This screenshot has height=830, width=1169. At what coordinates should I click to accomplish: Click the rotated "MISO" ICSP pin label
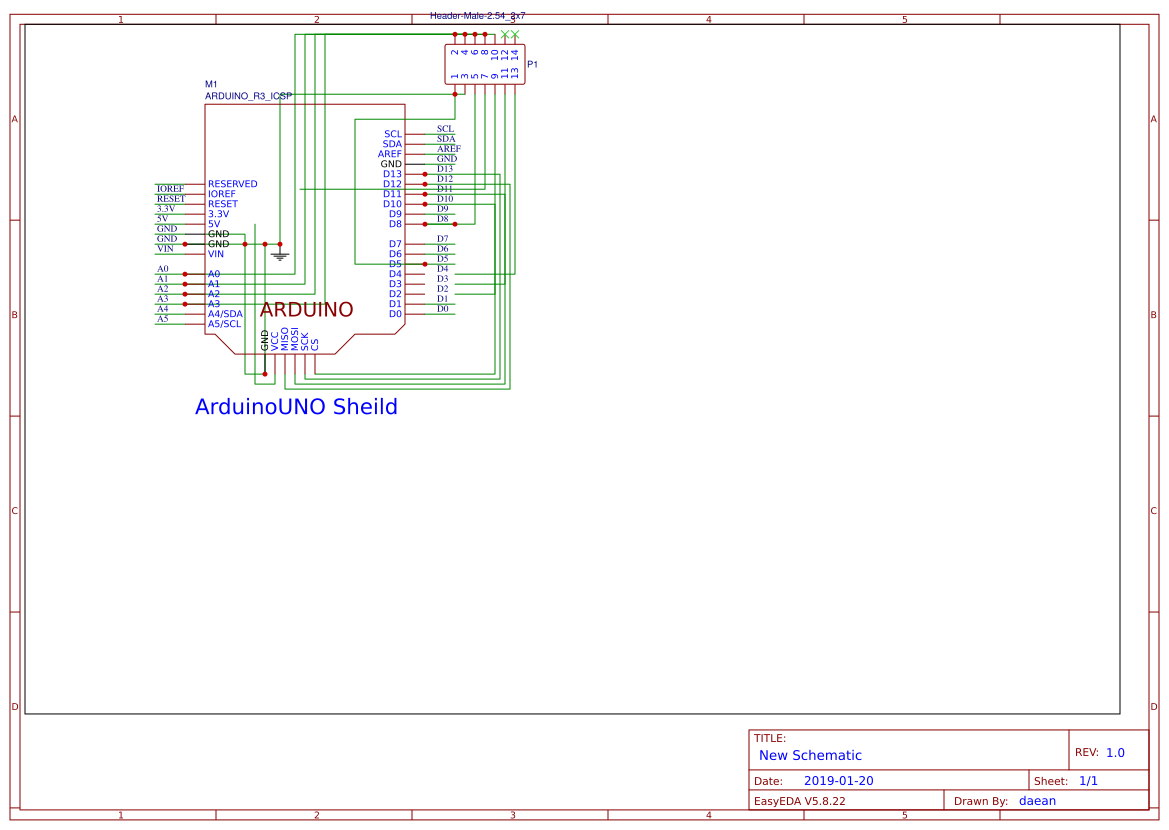(285, 339)
